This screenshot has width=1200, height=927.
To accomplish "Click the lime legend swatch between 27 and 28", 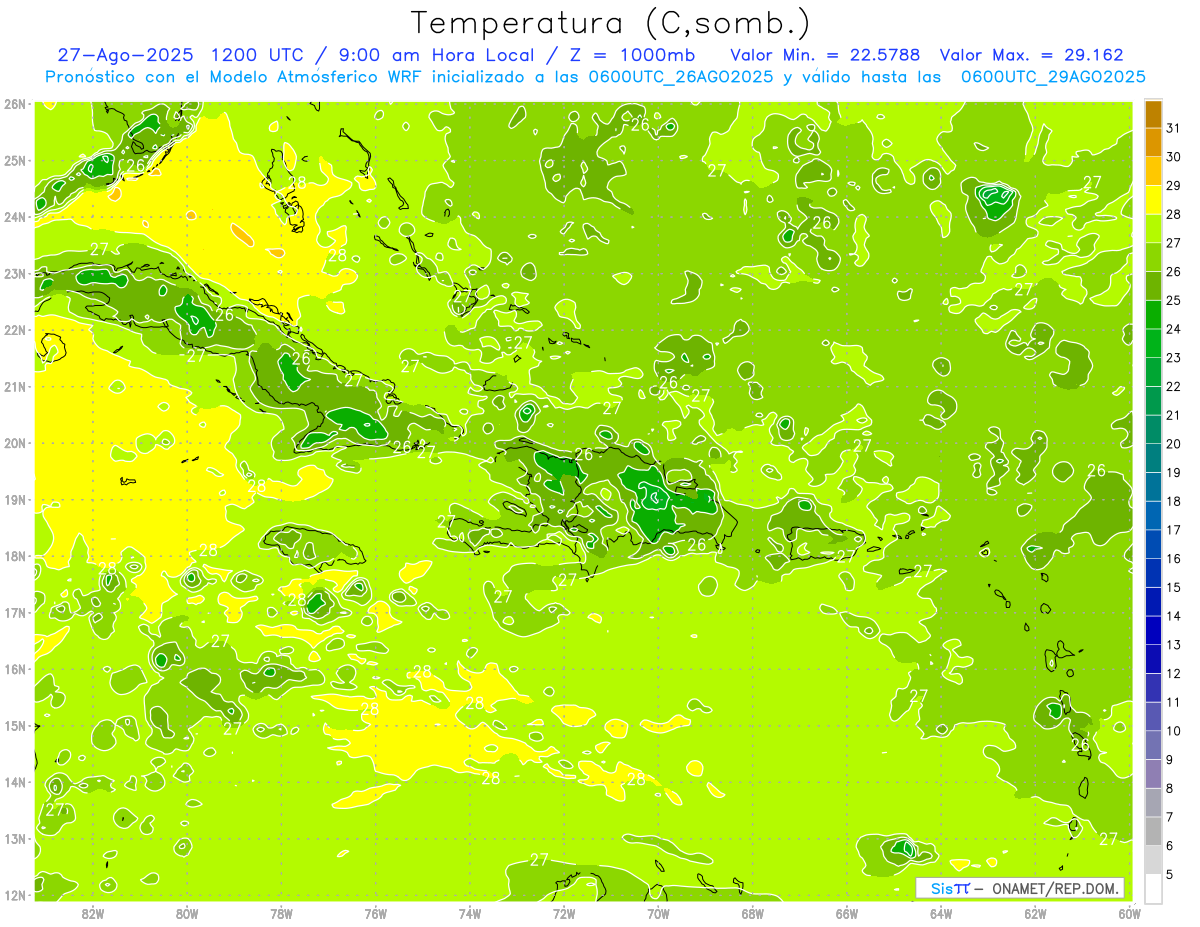I will click(x=1153, y=228).
